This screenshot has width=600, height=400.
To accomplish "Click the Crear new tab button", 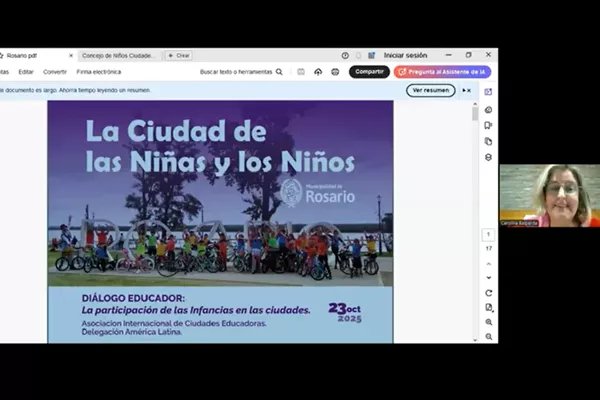I will pyautogui.click(x=179, y=56).
